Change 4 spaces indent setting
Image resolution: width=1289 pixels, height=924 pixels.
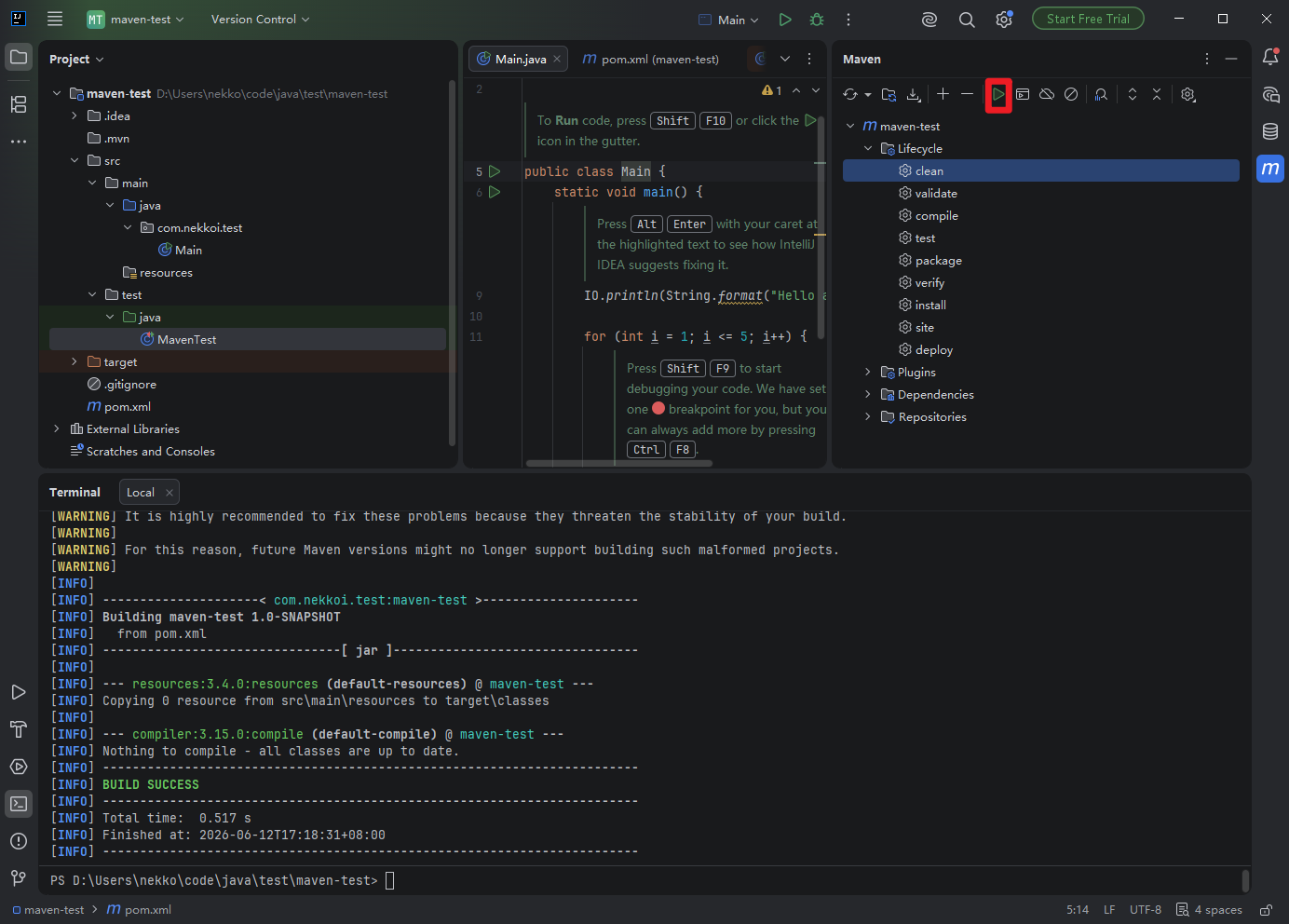coord(1209,910)
